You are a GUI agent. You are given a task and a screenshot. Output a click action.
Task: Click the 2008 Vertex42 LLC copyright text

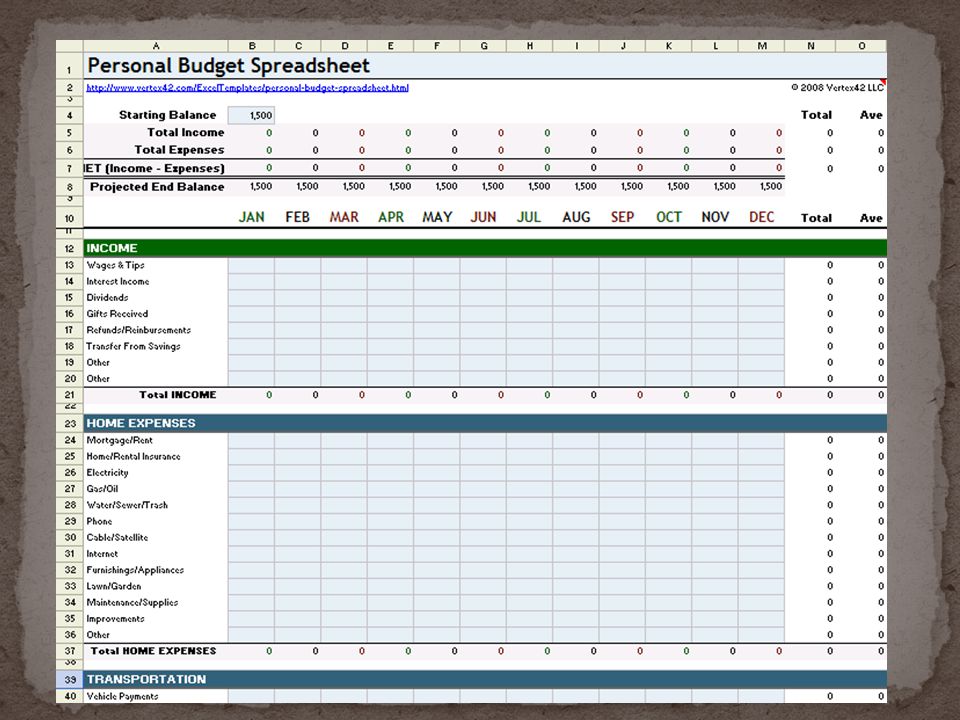pyautogui.click(x=837, y=88)
